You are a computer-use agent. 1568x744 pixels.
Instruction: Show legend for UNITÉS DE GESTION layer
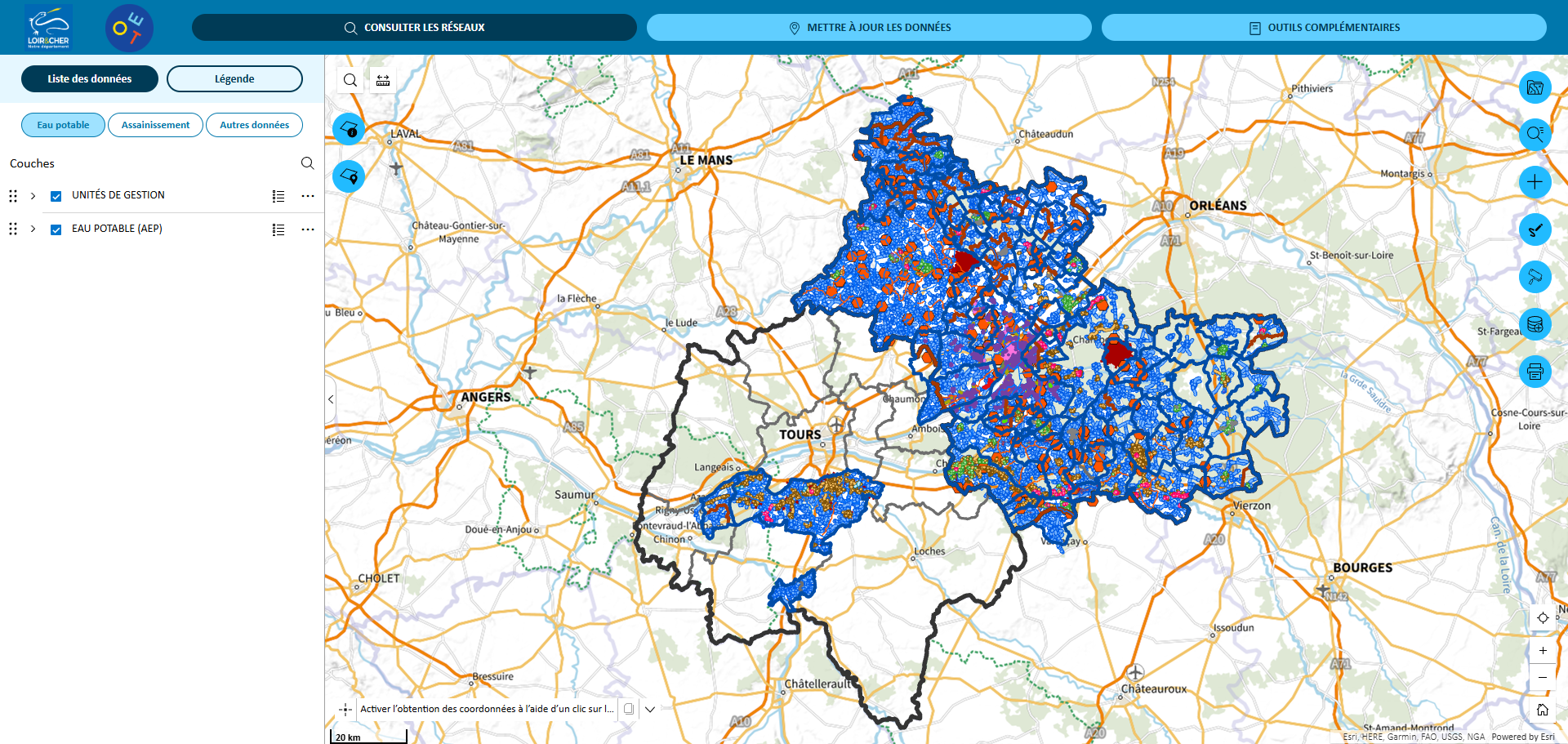tap(278, 196)
